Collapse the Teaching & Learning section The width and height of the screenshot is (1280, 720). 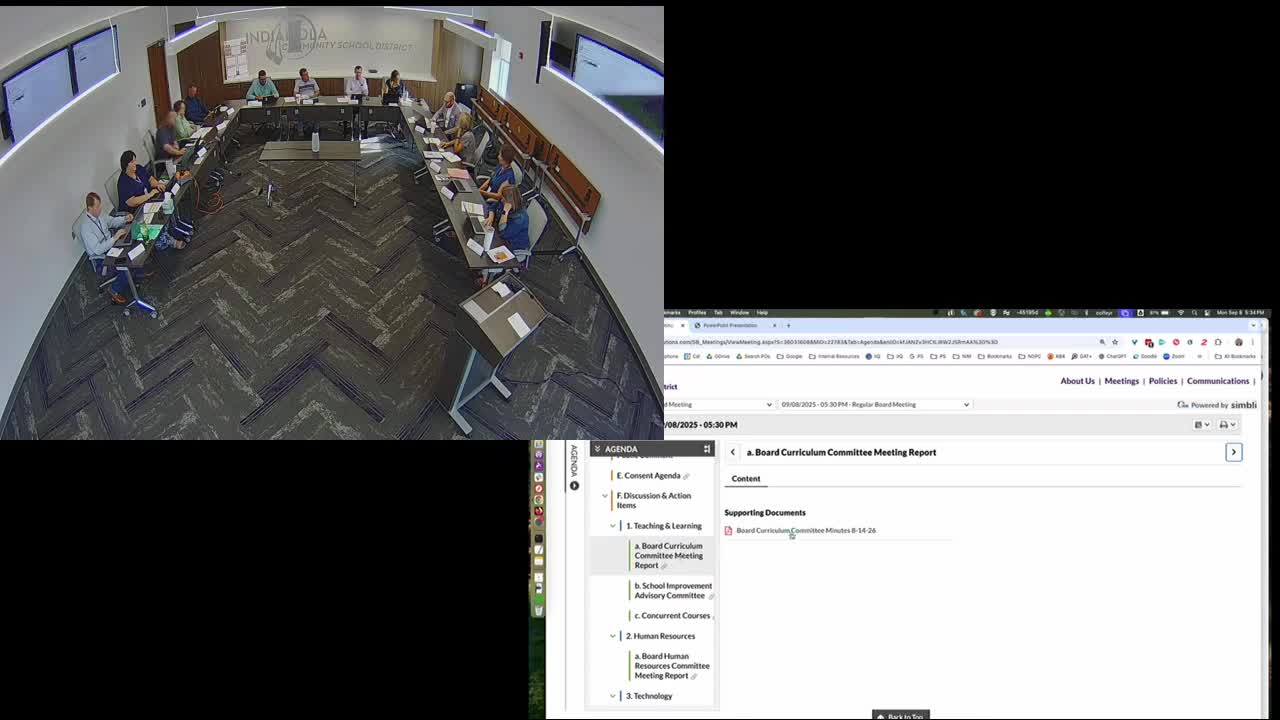pos(613,526)
